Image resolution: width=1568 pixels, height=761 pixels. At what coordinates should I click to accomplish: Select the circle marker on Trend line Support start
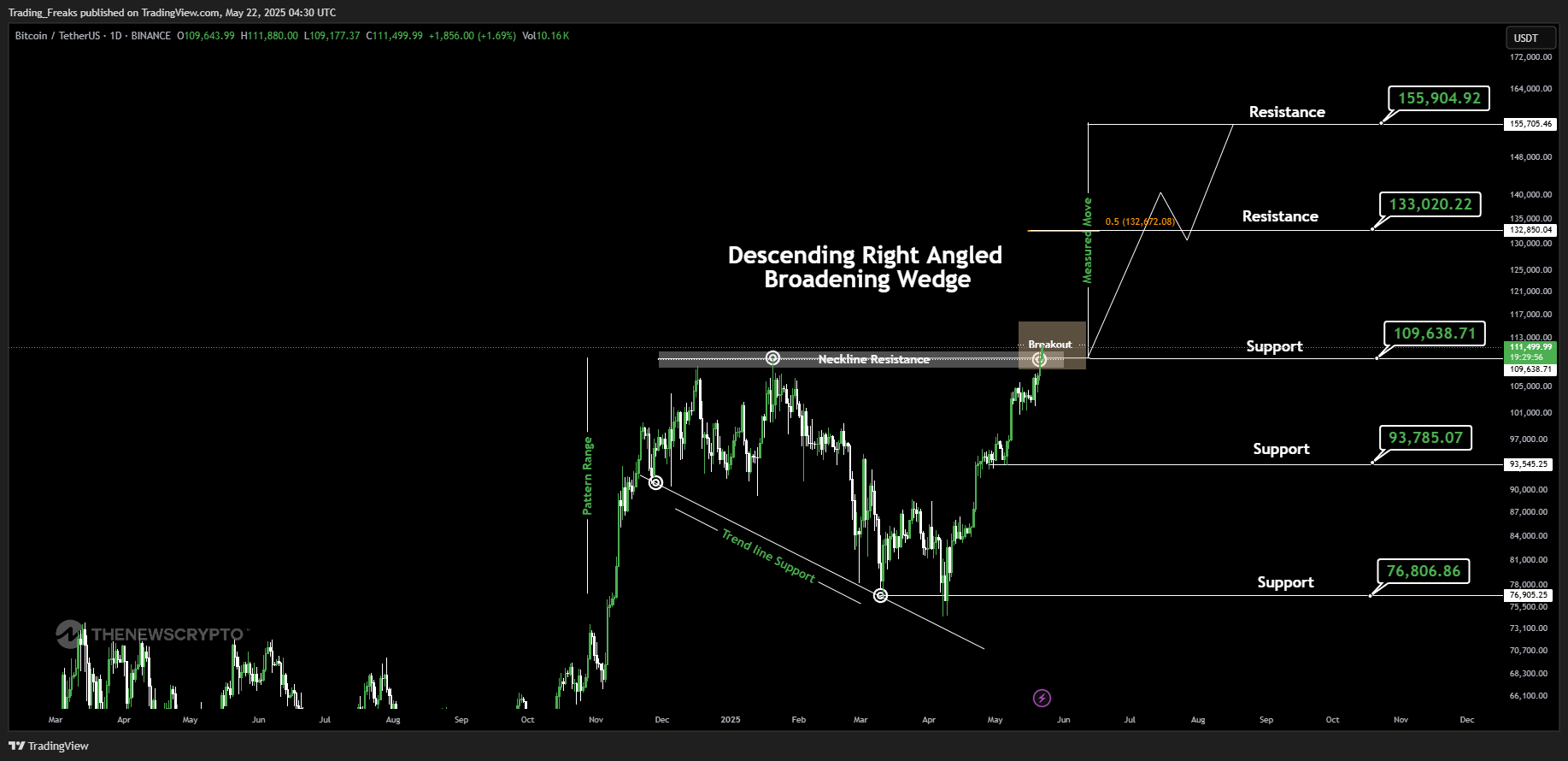[x=655, y=483]
